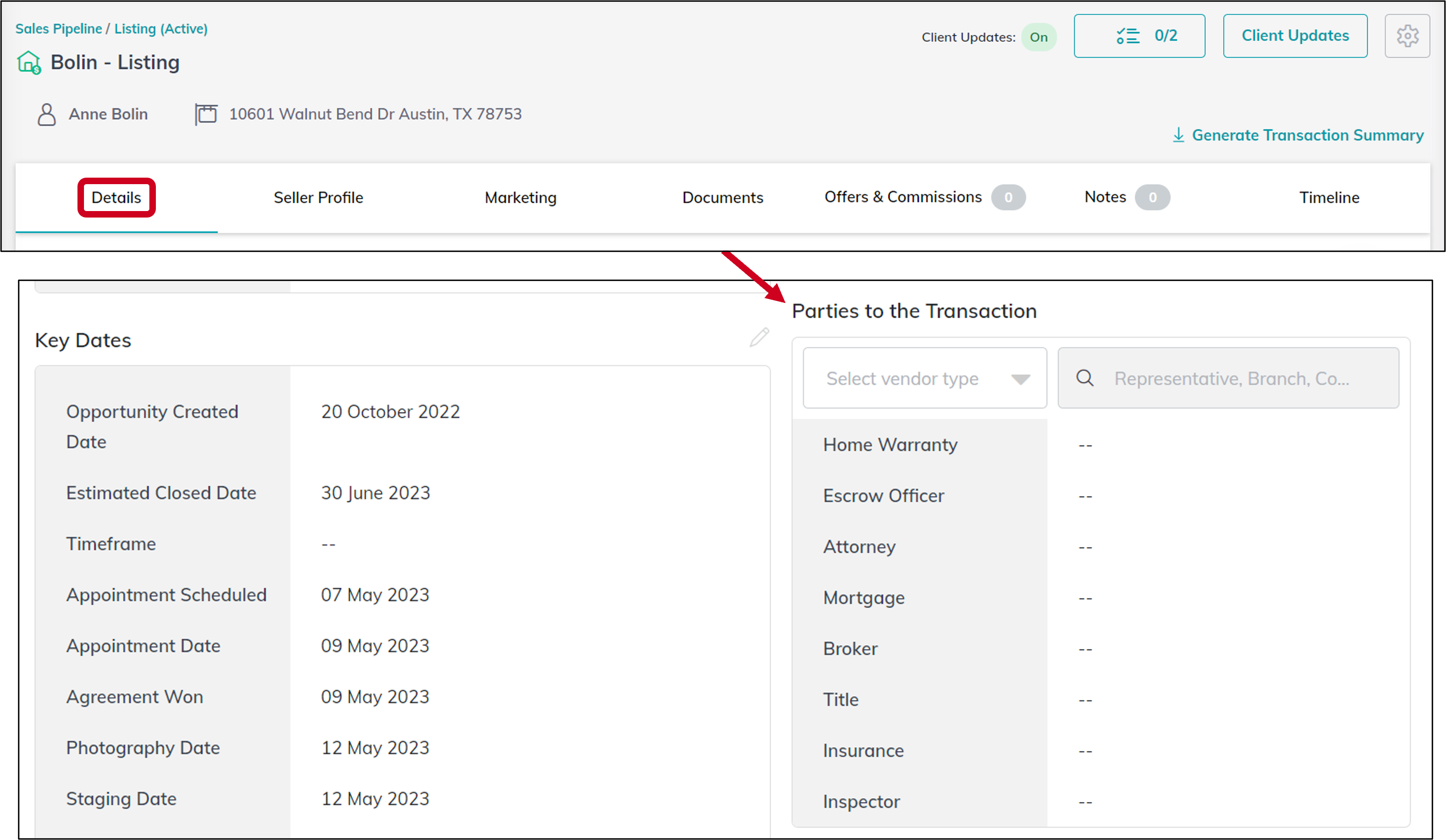Open the Marketing tab

click(x=521, y=198)
